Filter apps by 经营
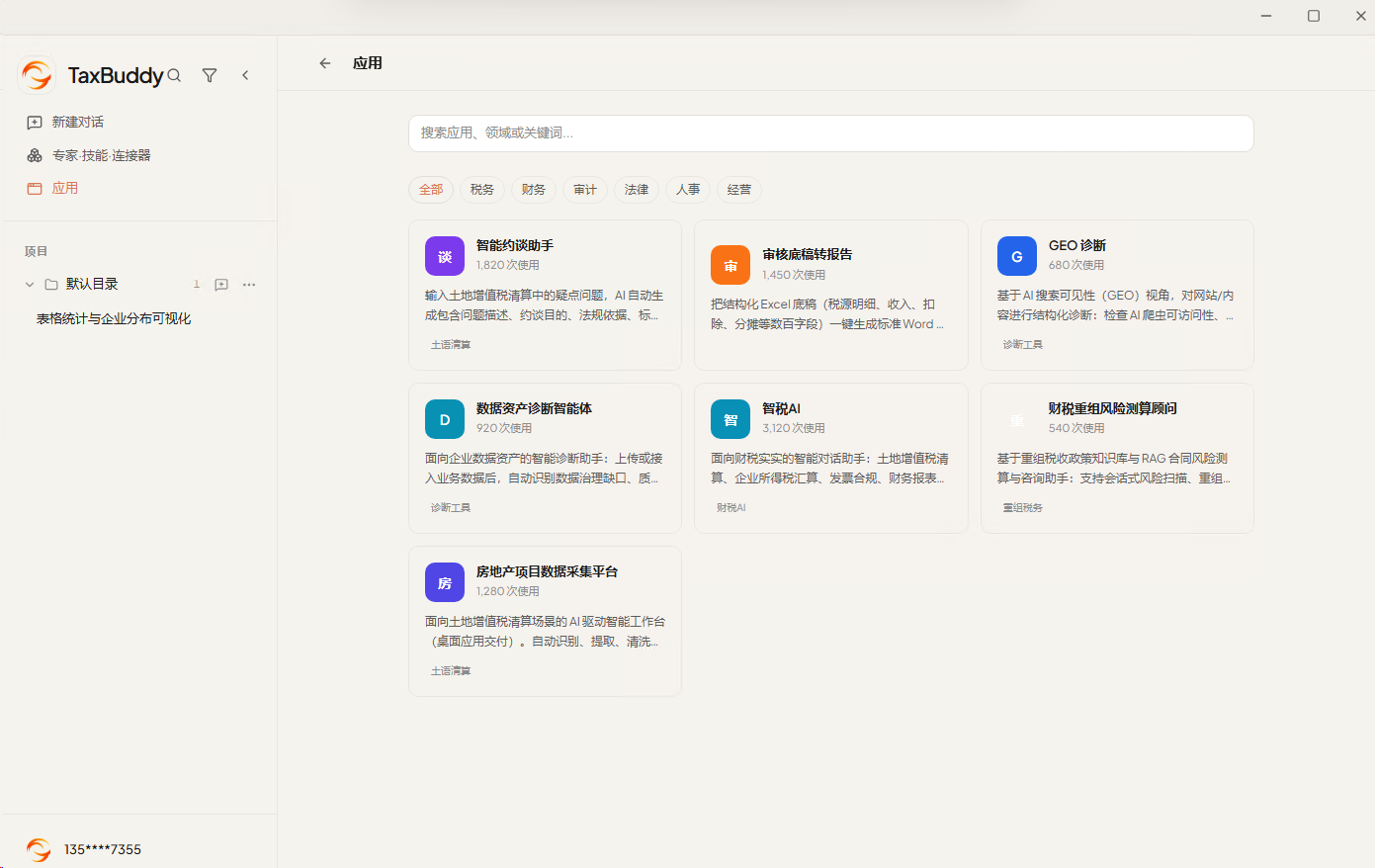The image size is (1375, 868). (x=739, y=190)
